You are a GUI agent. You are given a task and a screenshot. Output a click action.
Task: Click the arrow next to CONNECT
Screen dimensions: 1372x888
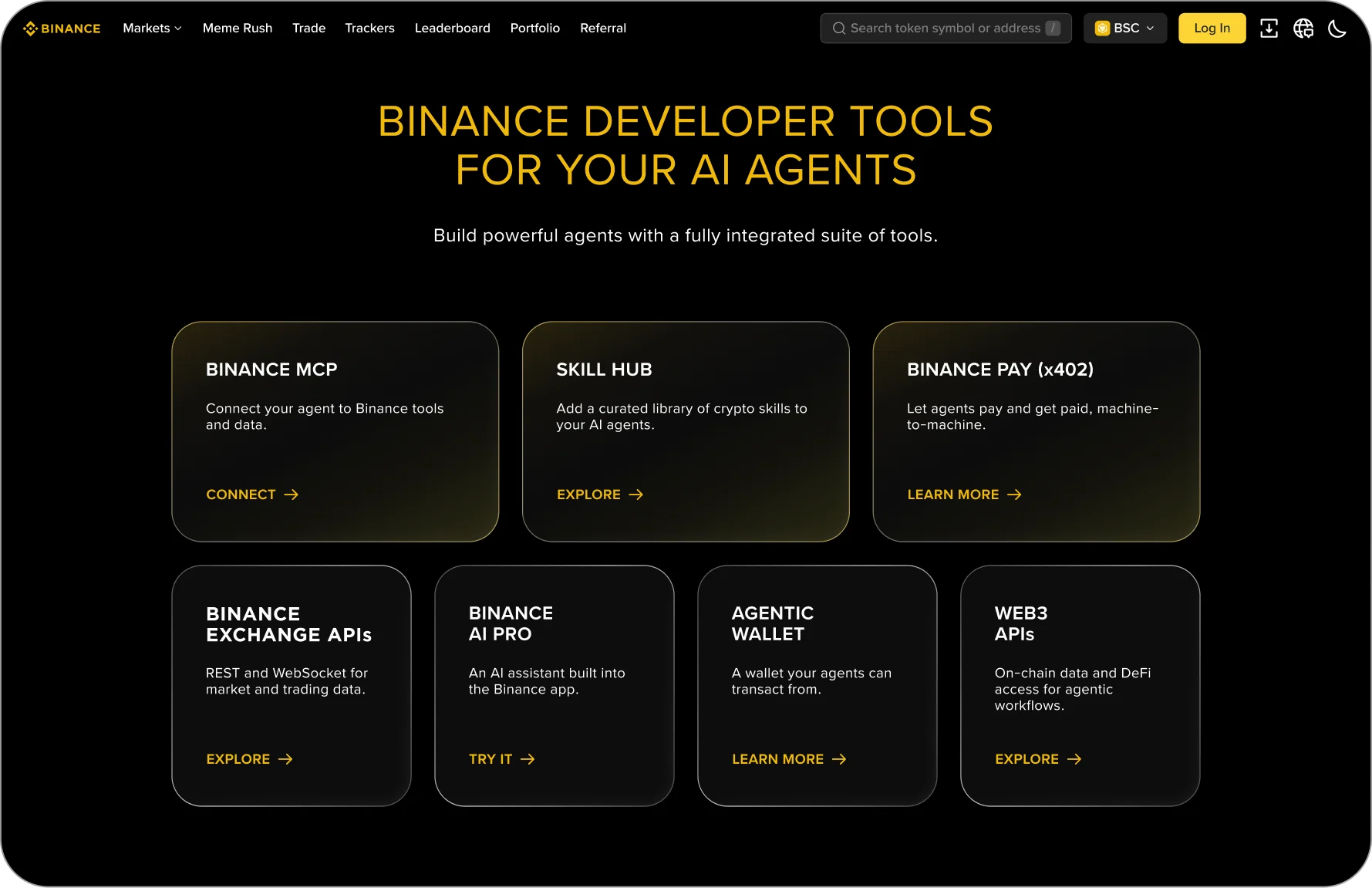[x=291, y=495]
